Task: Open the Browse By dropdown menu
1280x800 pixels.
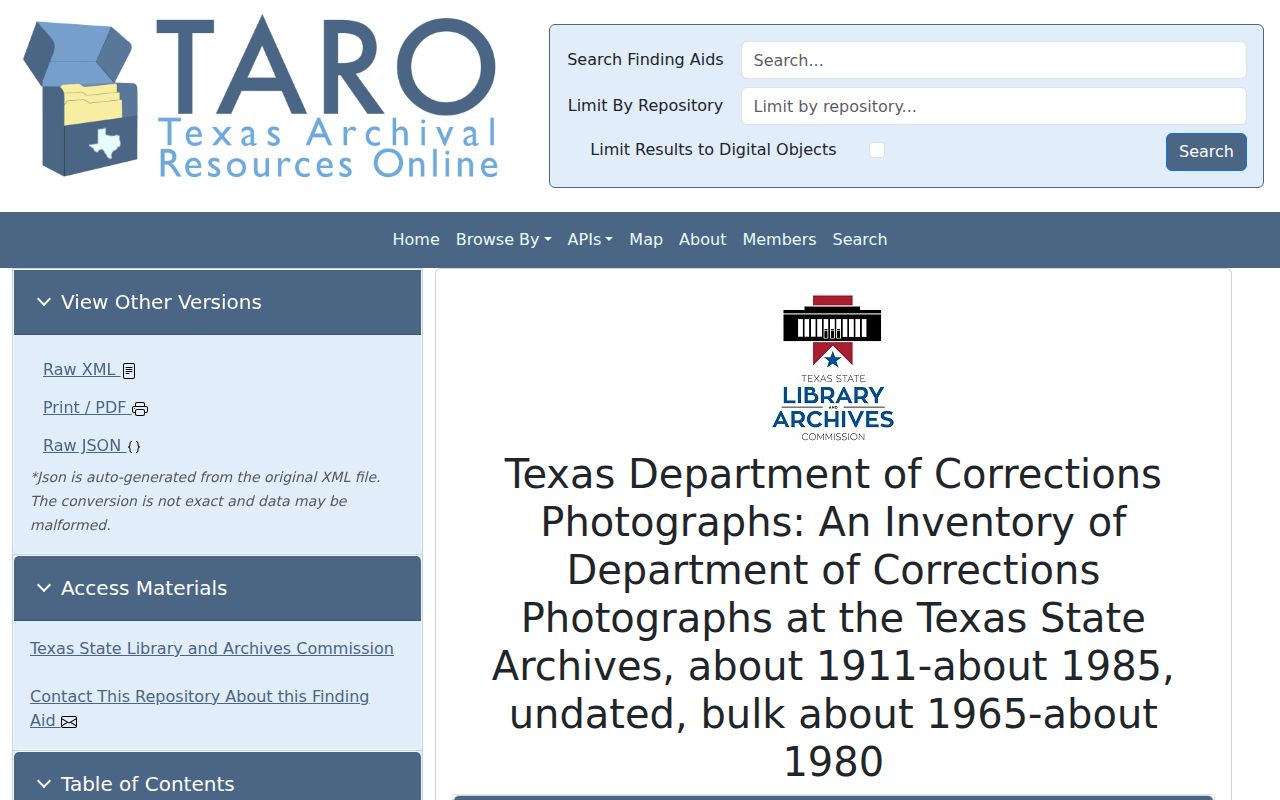Action: click(x=503, y=239)
